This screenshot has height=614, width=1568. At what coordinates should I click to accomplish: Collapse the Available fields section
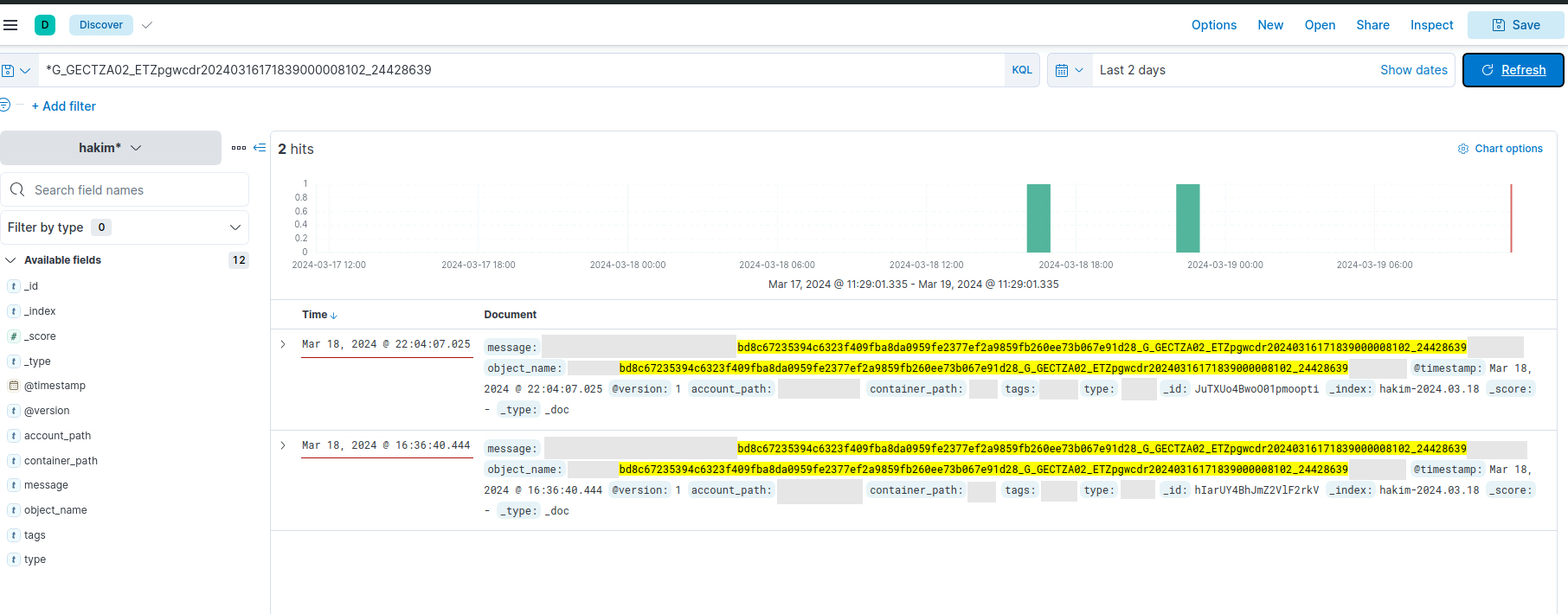(x=11, y=260)
